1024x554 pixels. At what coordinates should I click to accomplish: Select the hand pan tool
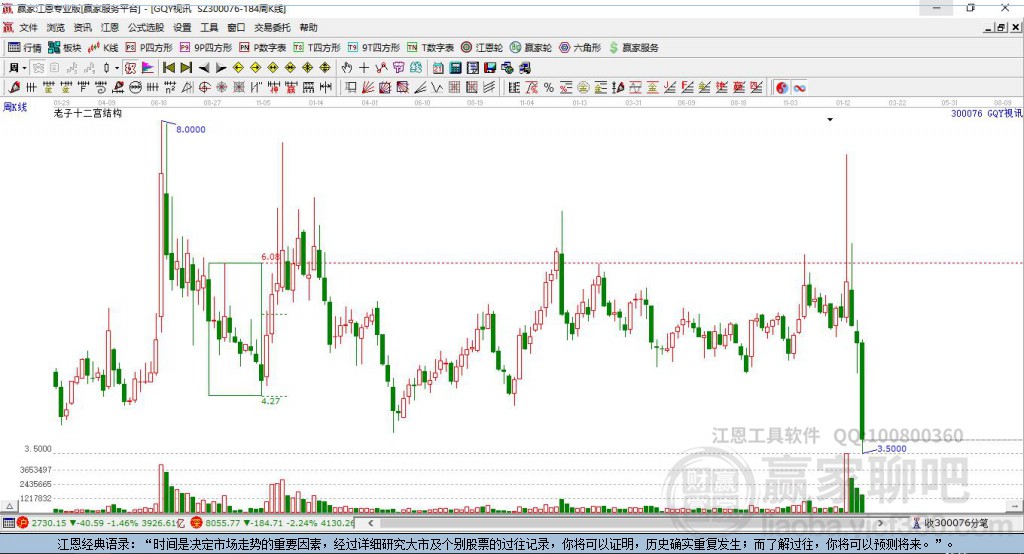pos(347,68)
